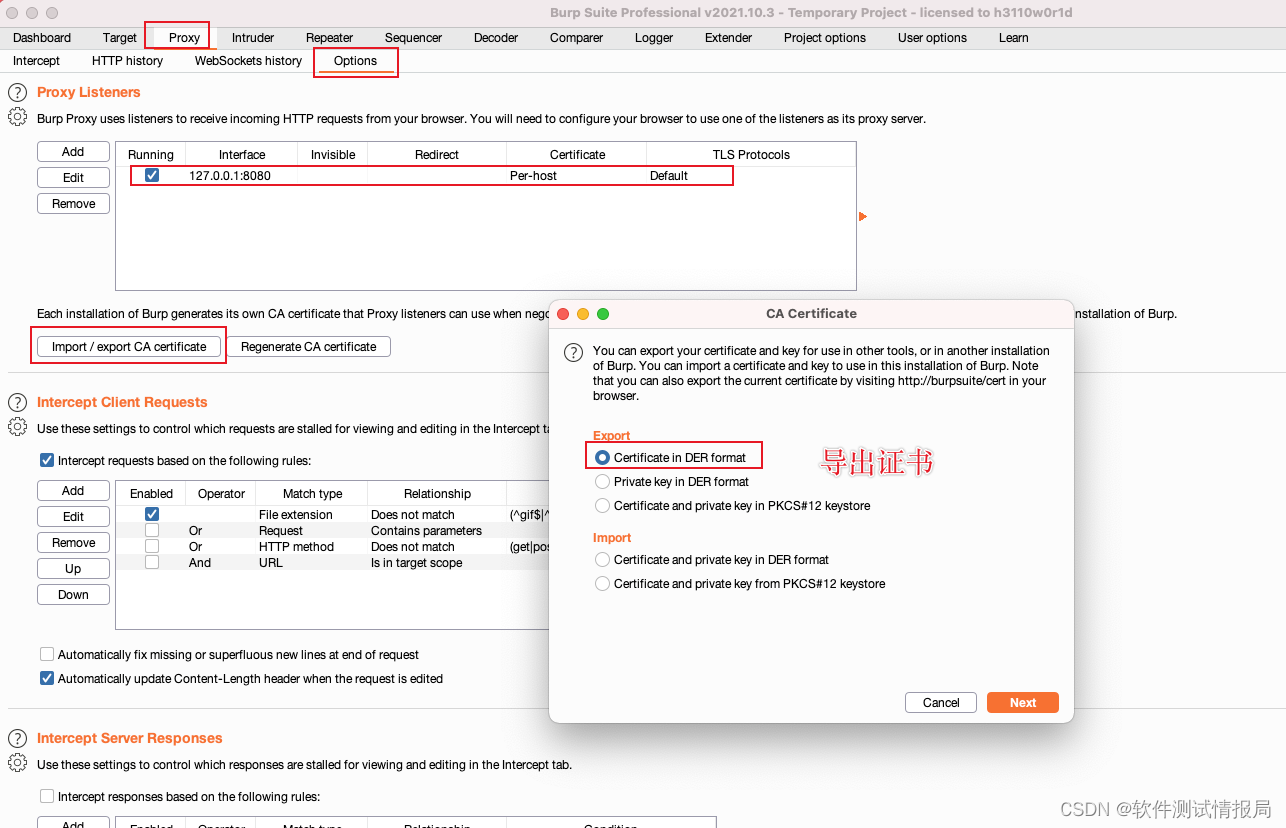Viewport: 1286px width, 828px height.
Task: Click the Interface column header
Action: coord(242,154)
